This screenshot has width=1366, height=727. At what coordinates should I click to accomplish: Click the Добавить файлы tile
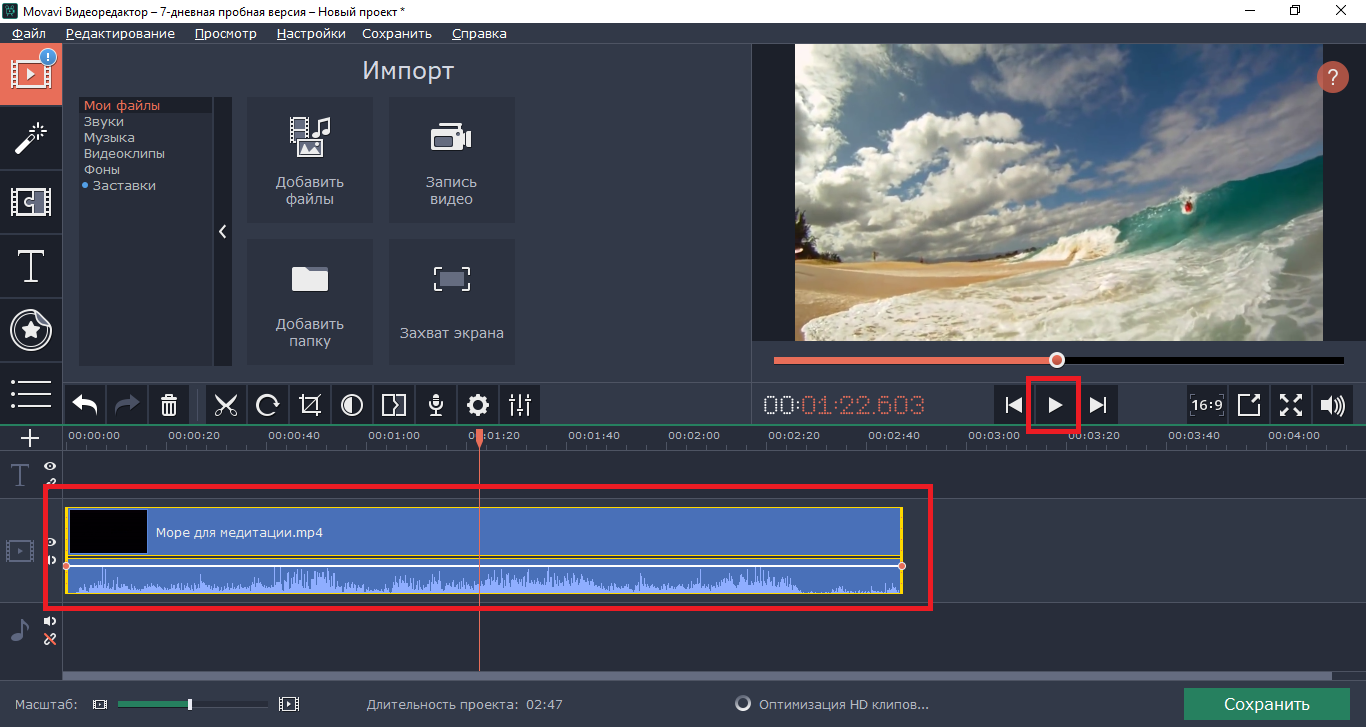(310, 160)
